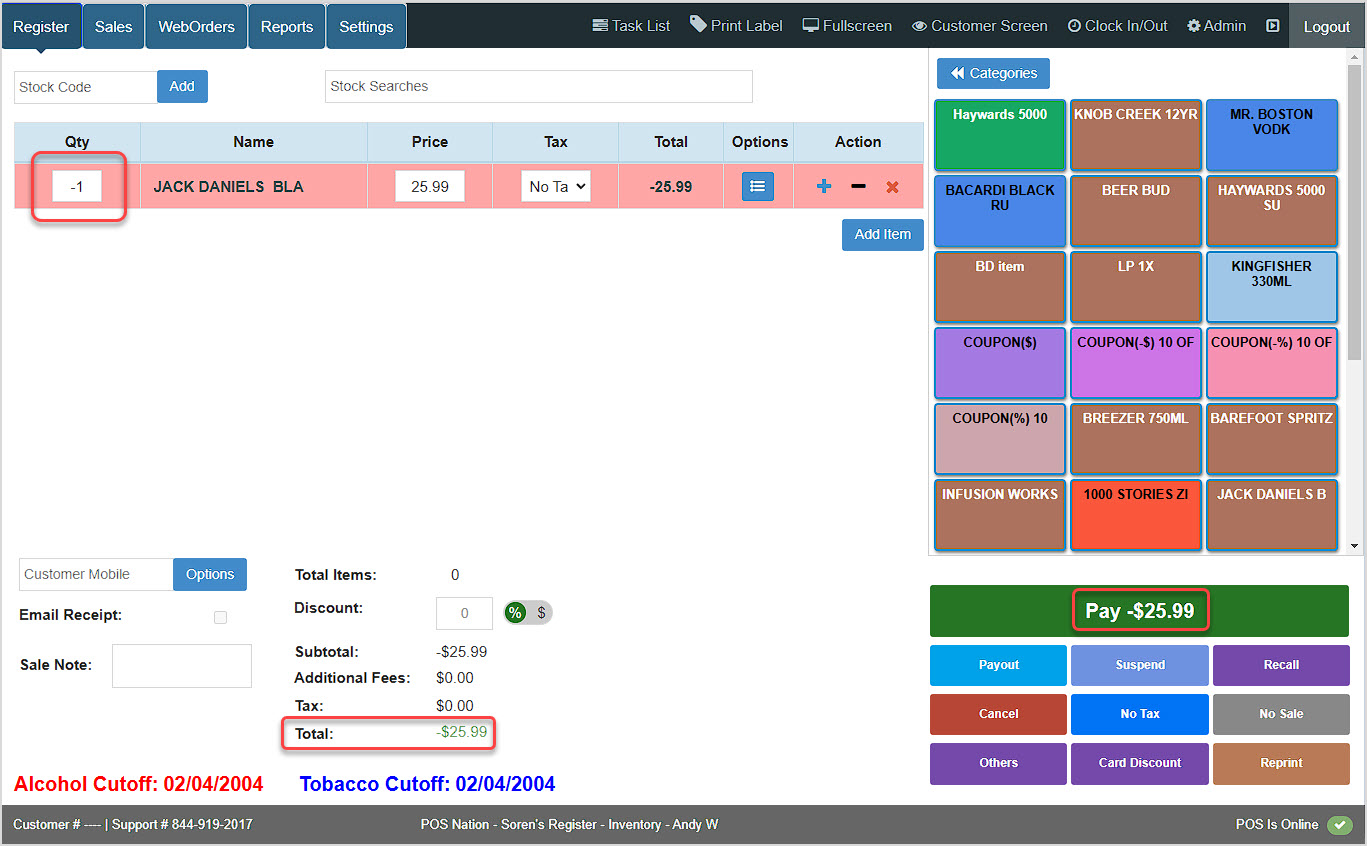Remove the Jack Daniels item with red X
The height and width of the screenshot is (846, 1367).
click(892, 187)
